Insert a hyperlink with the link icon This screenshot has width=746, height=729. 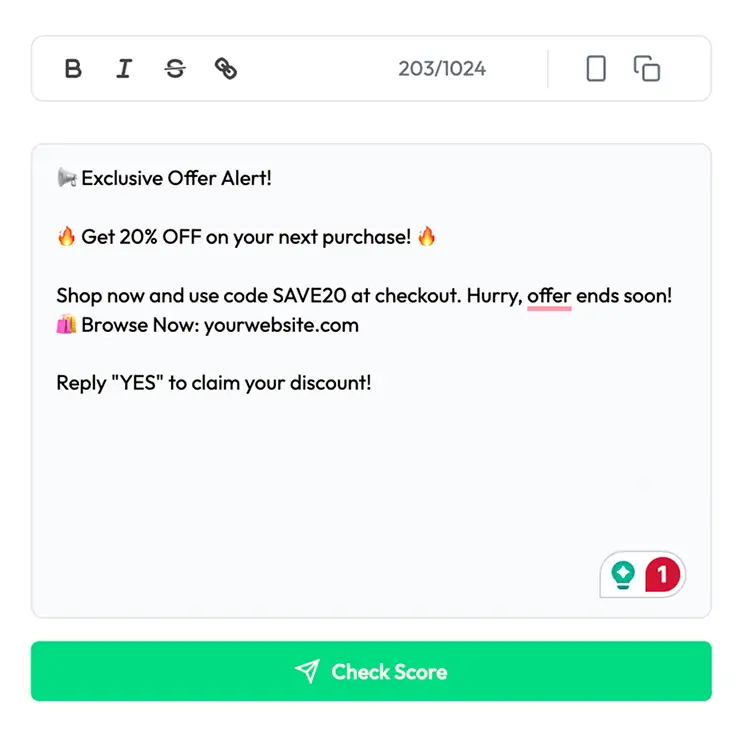tap(226, 69)
